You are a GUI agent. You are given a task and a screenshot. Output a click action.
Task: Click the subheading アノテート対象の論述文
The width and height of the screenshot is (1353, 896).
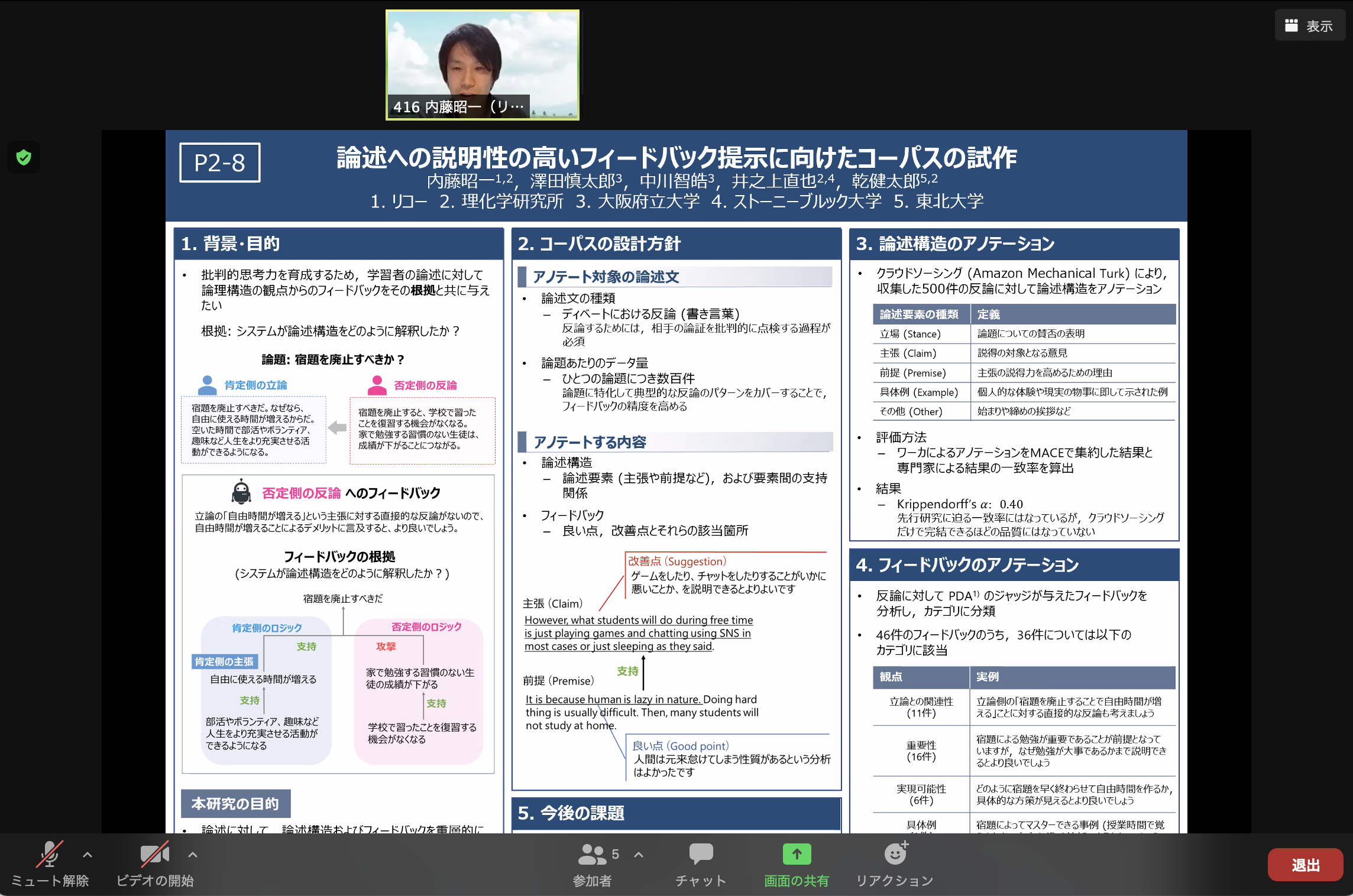click(x=606, y=277)
